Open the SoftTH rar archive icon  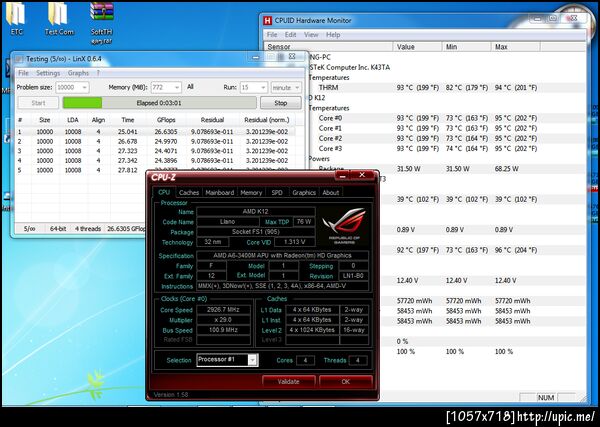(101, 21)
